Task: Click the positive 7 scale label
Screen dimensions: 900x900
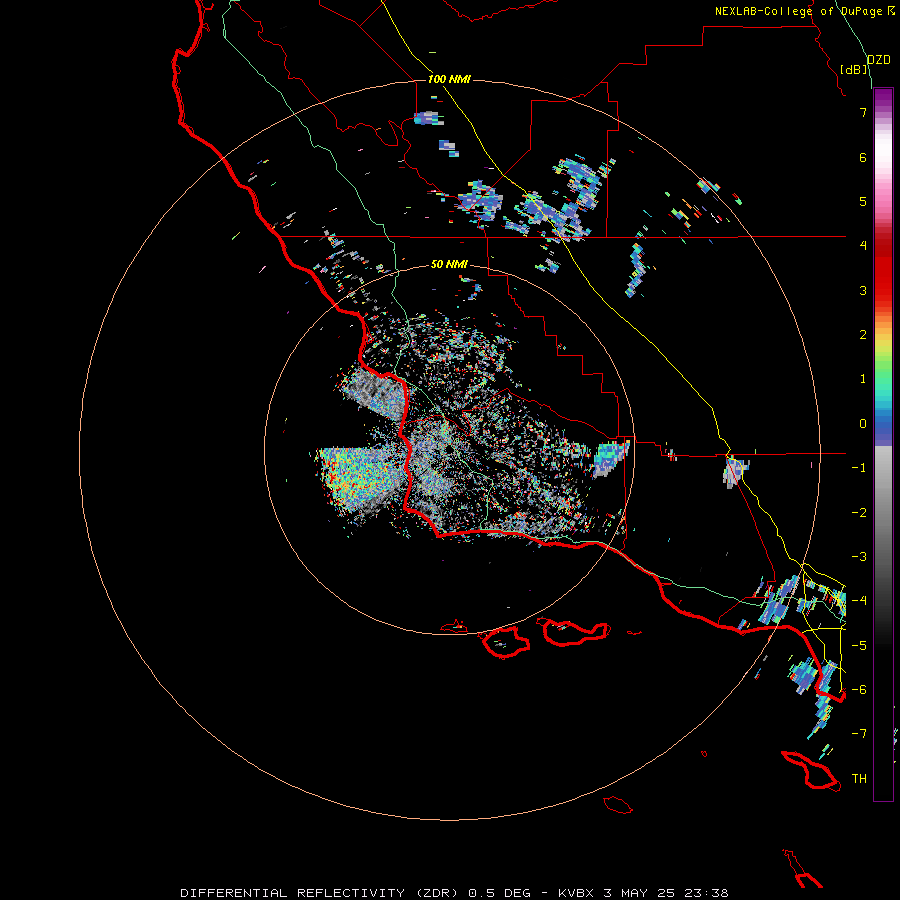Action: 863,112
